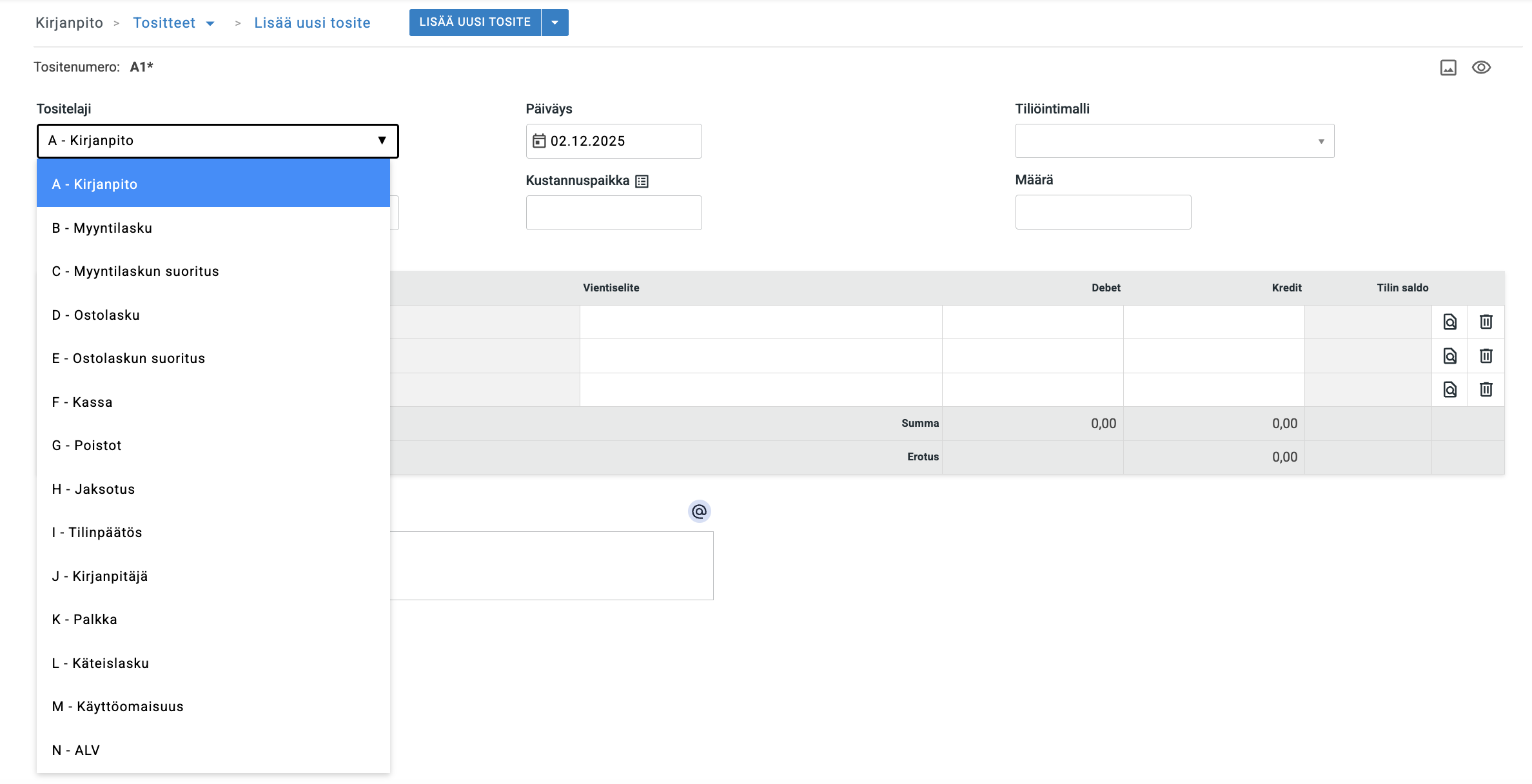Open the Lisää uusi tosite breadcrumb link
This screenshot has height=784, width=1532.
312,23
